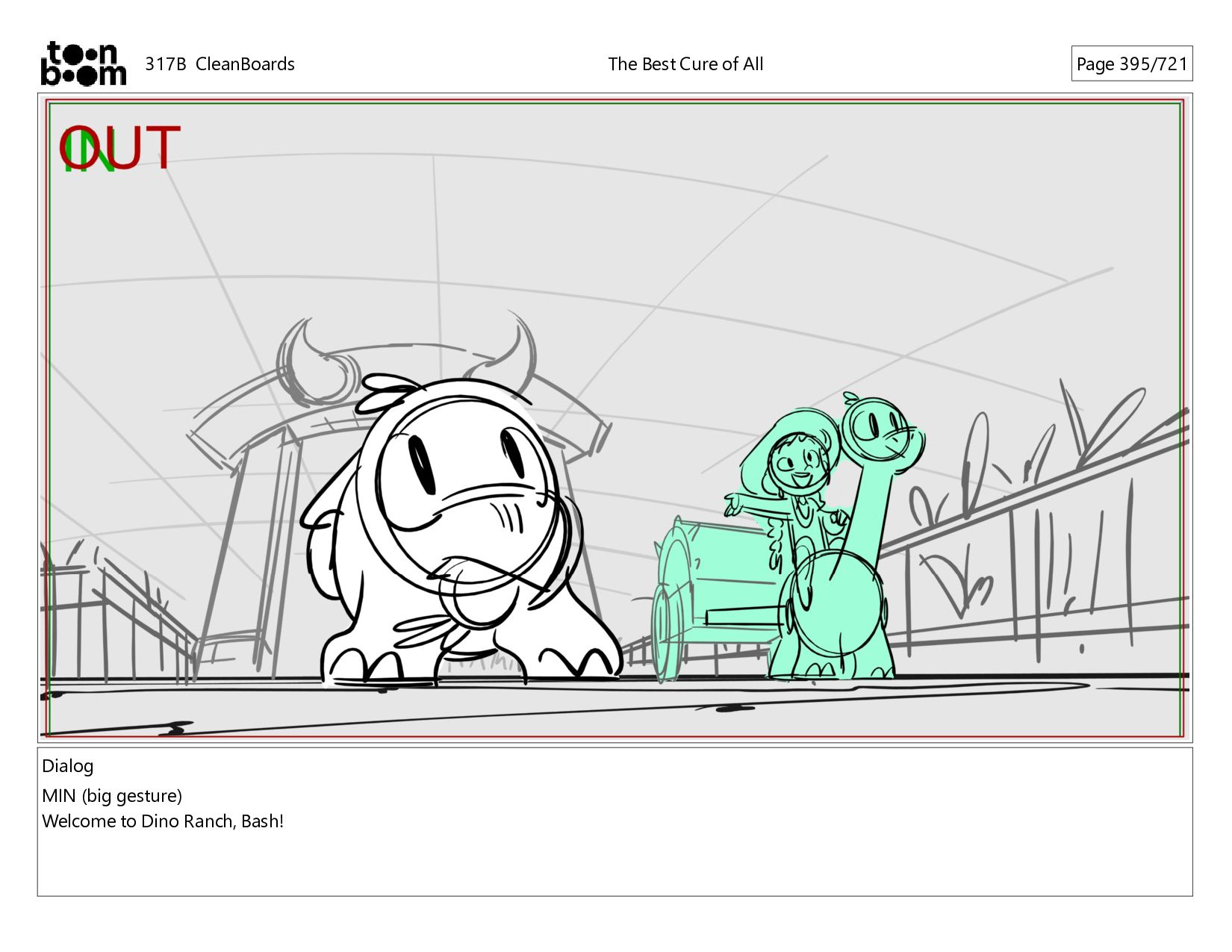Click the 'Dialog' heading
This screenshot has width=1232, height=952.
[x=68, y=766]
